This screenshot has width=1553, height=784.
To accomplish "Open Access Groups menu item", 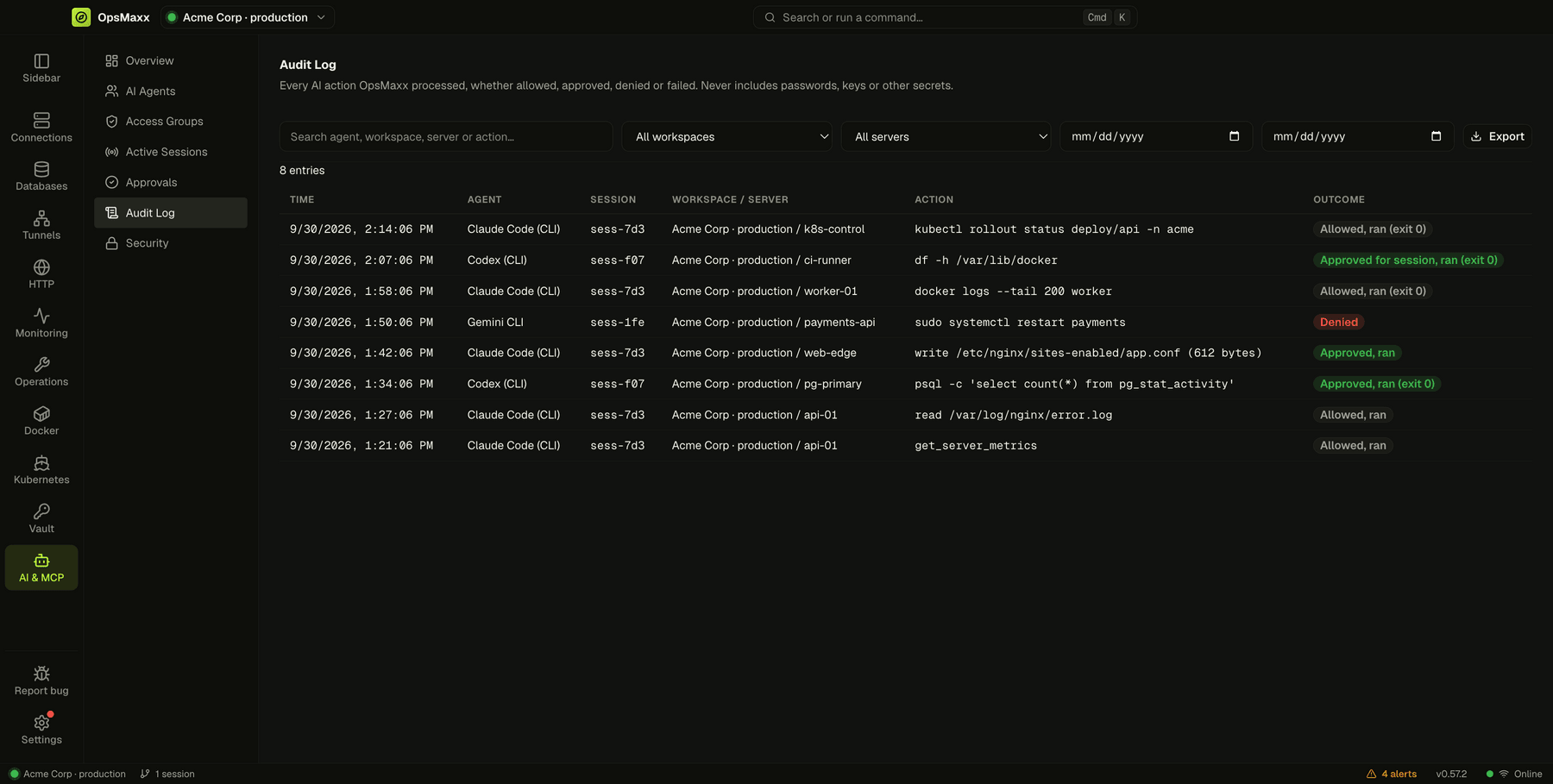I will click(x=171, y=122).
